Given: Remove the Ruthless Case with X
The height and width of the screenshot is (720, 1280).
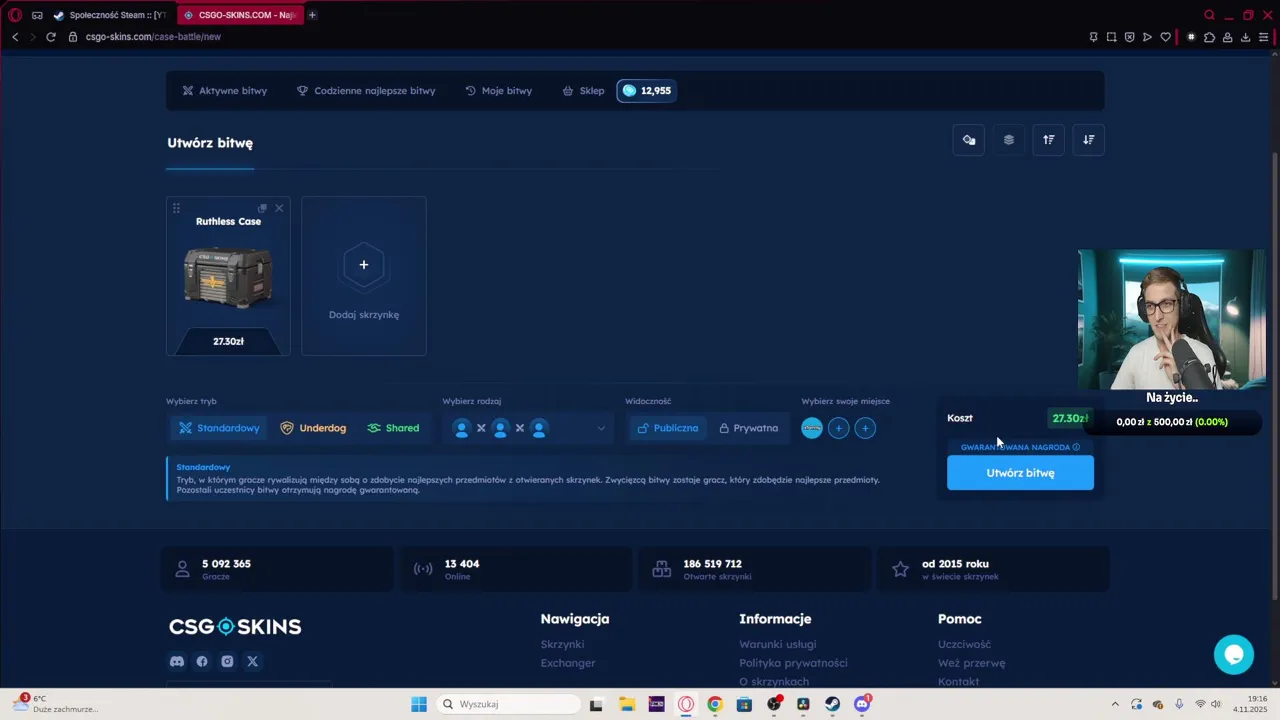Looking at the screenshot, I should click(x=279, y=208).
